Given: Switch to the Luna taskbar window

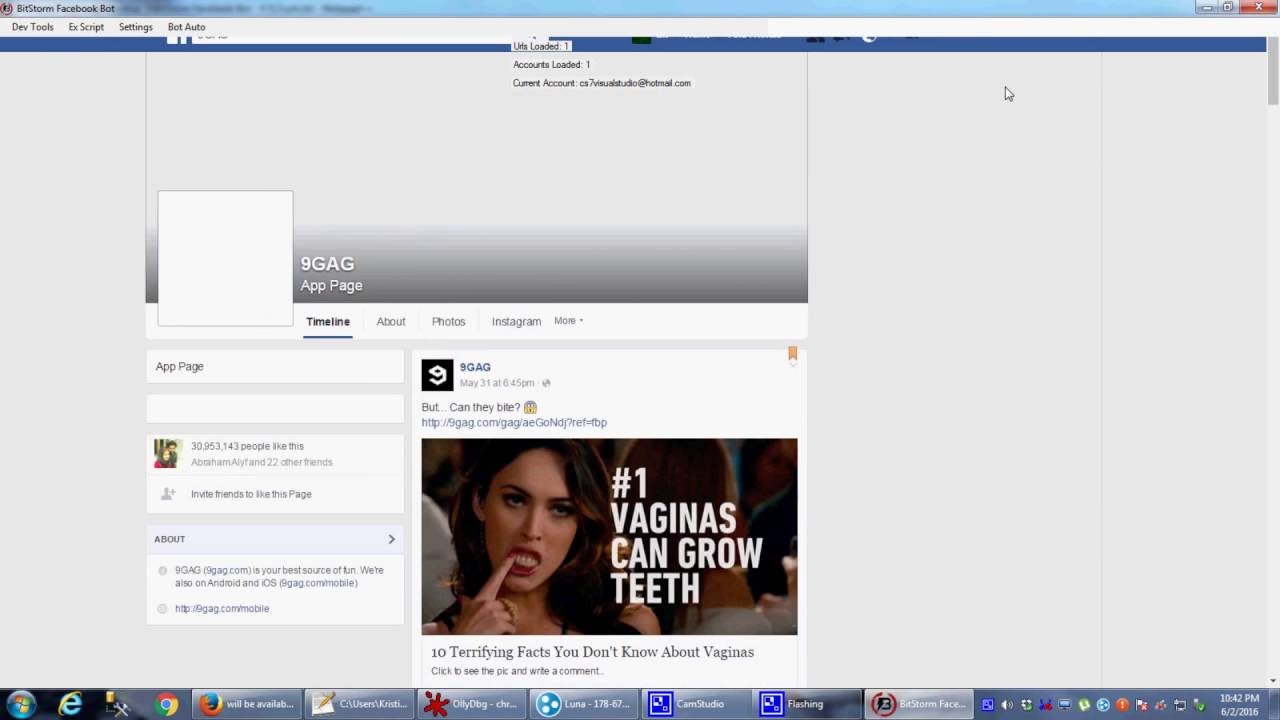Looking at the screenshot, I should click(584, 704).
